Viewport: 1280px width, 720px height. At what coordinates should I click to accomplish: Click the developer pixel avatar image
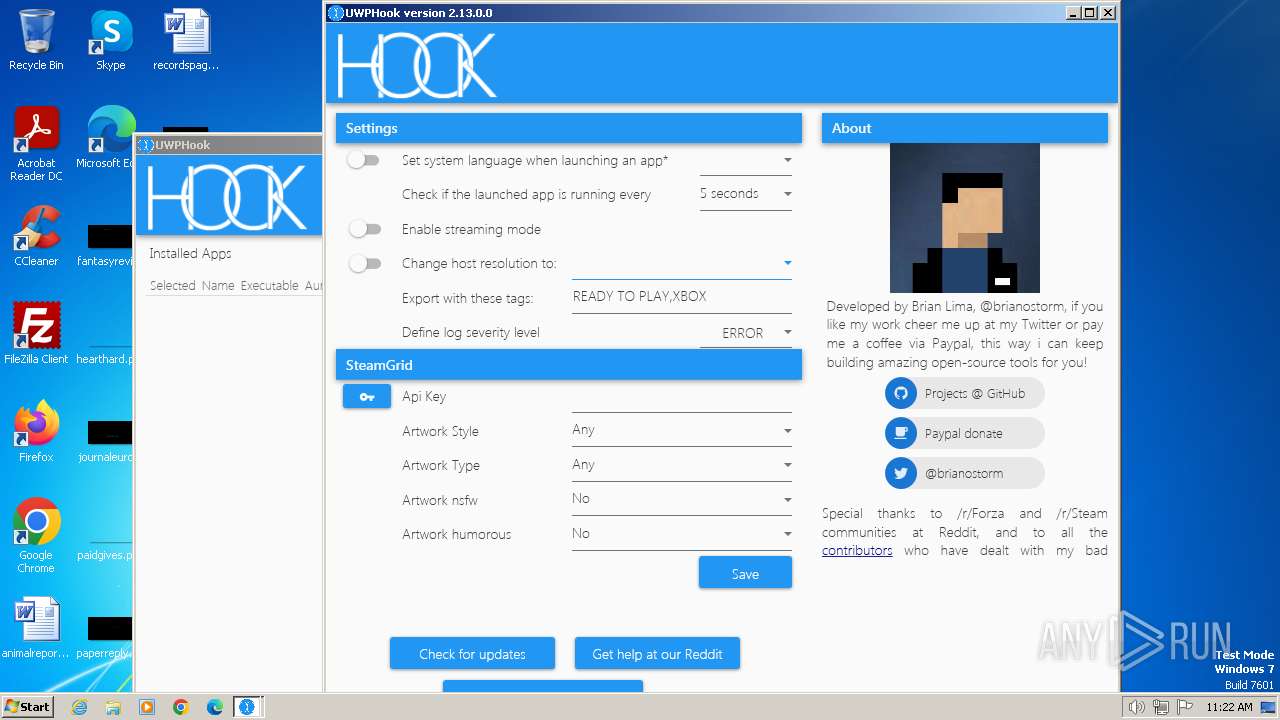point(965,218)
